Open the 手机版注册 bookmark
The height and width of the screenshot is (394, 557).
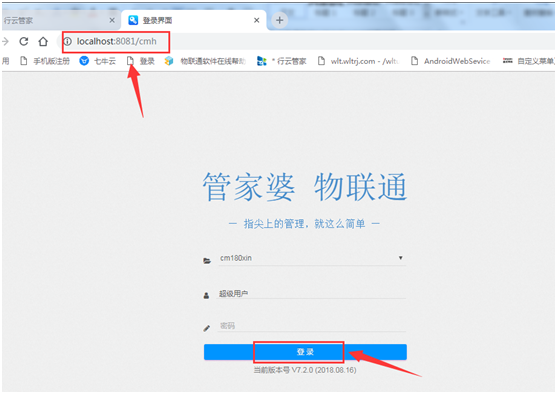[x=45, y=61]
